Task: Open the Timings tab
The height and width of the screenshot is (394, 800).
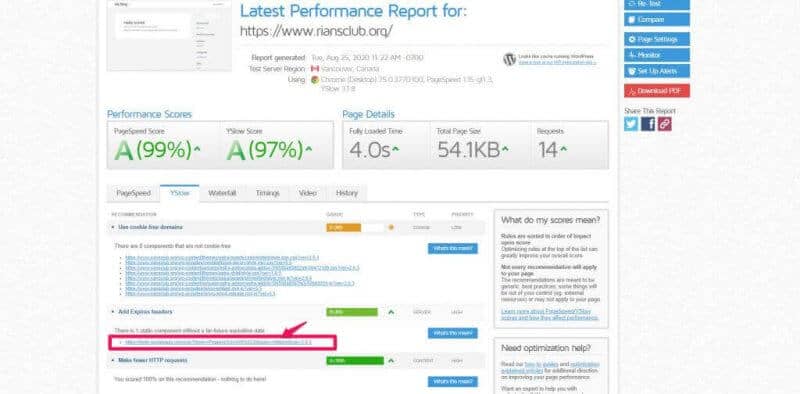Action: click(268, 193)
